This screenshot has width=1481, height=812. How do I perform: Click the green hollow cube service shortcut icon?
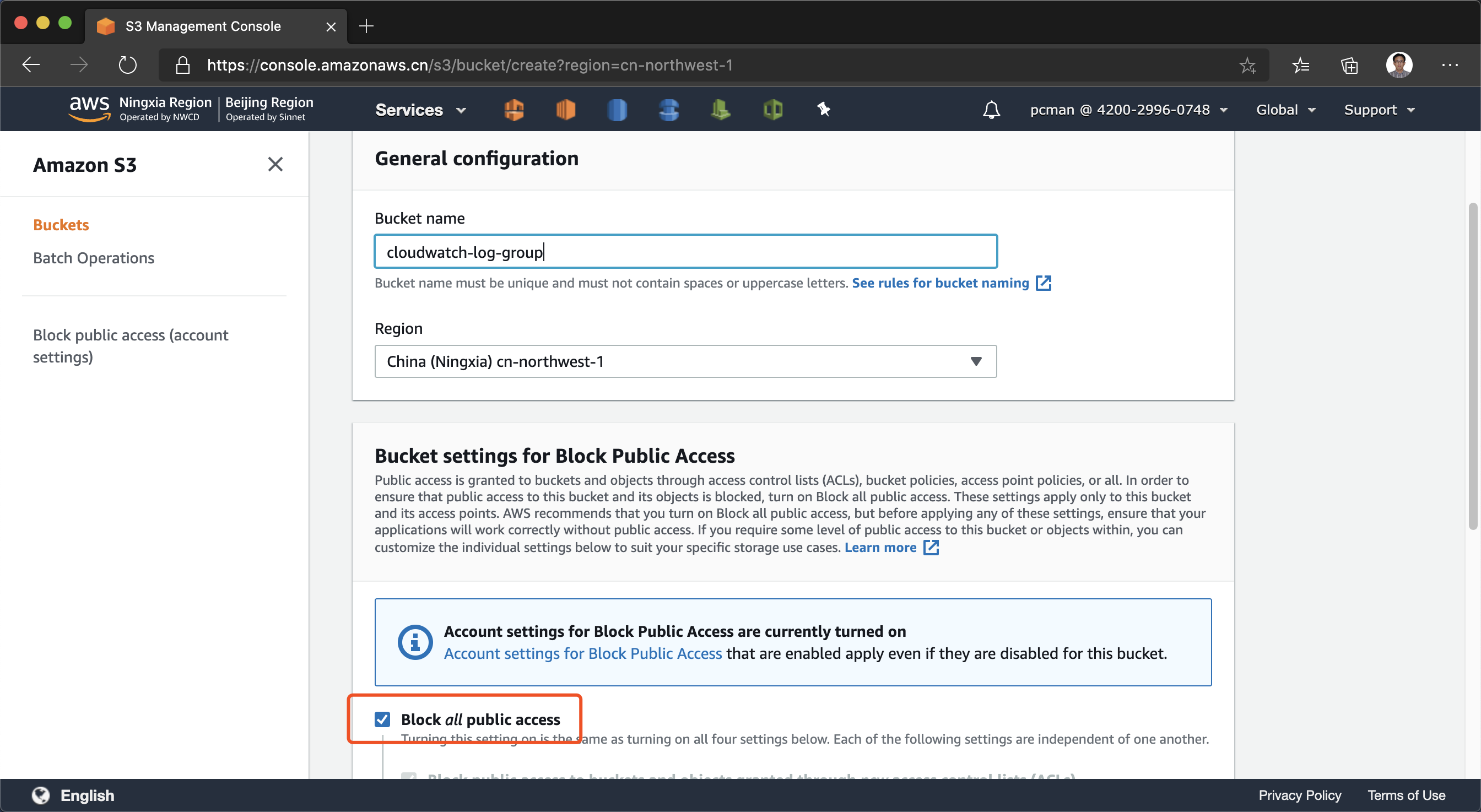click(x=772, y=109)
